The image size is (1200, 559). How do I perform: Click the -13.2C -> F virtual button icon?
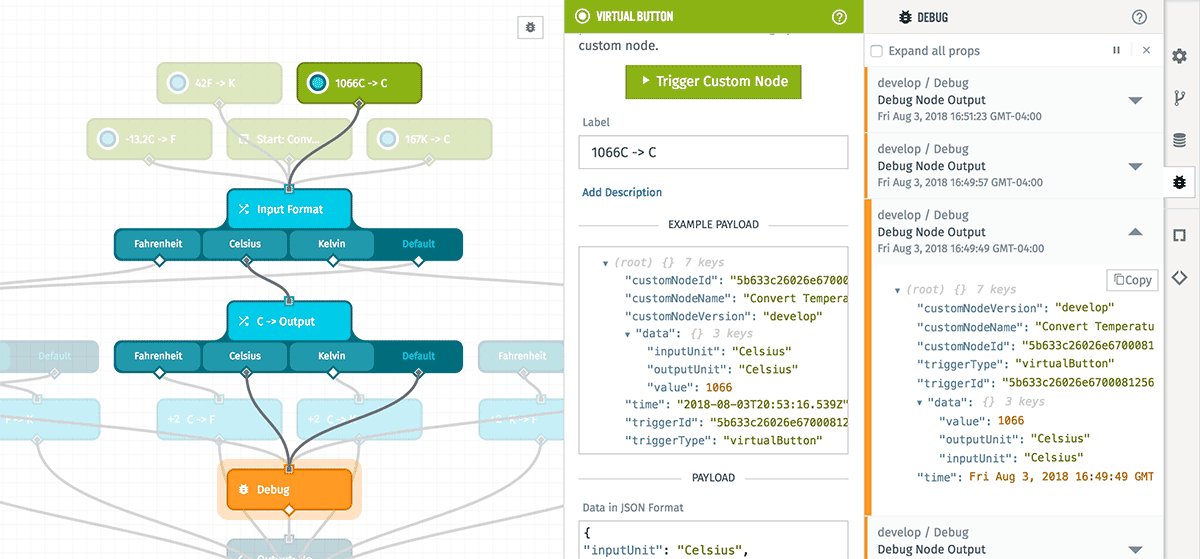click(x=108, y=139)
